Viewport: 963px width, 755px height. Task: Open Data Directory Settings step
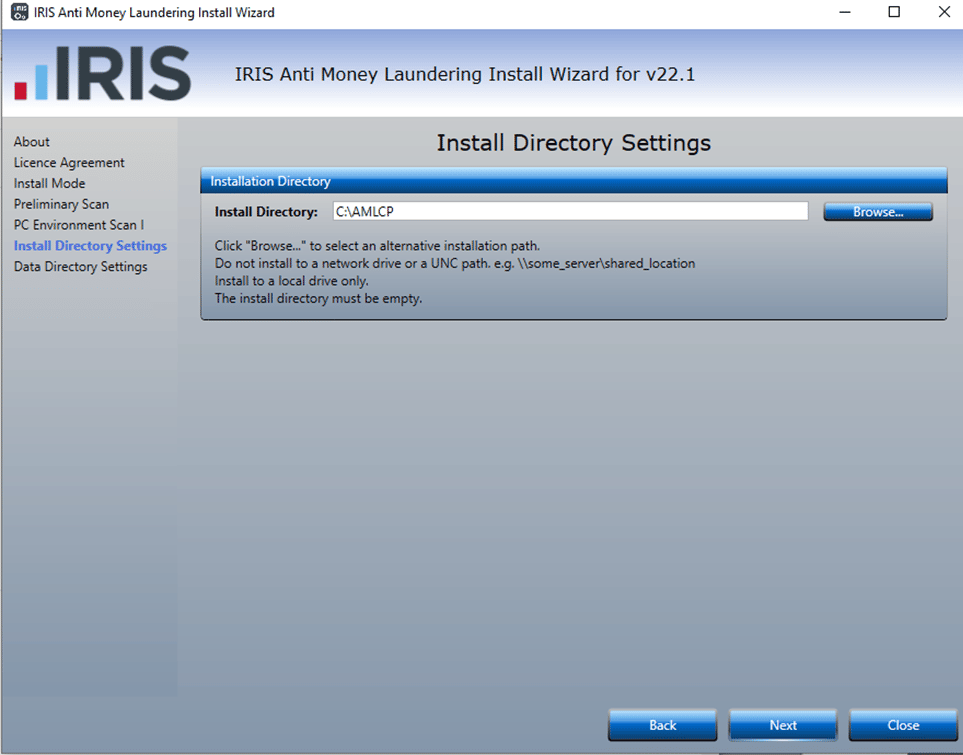click(x=80, y=267)
